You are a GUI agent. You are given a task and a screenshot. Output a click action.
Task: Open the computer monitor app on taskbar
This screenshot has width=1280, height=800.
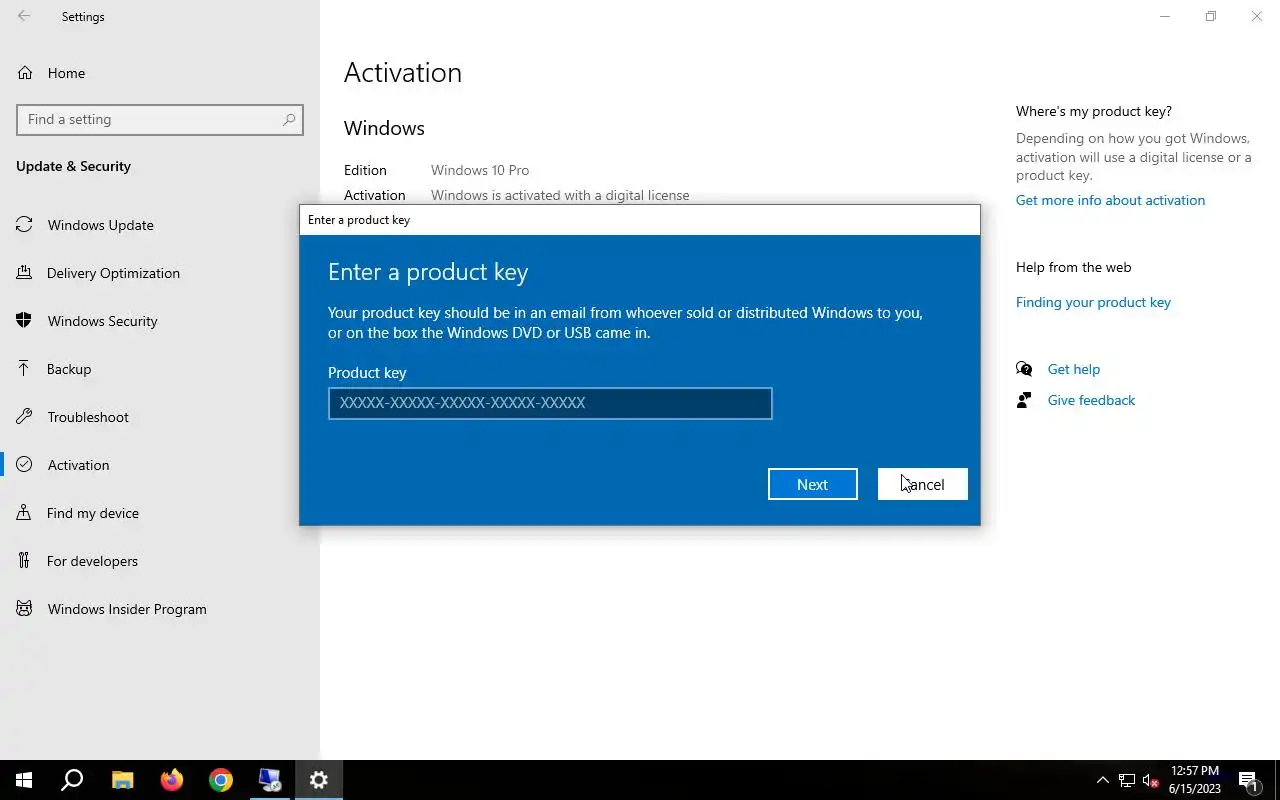tap(270, 780)
